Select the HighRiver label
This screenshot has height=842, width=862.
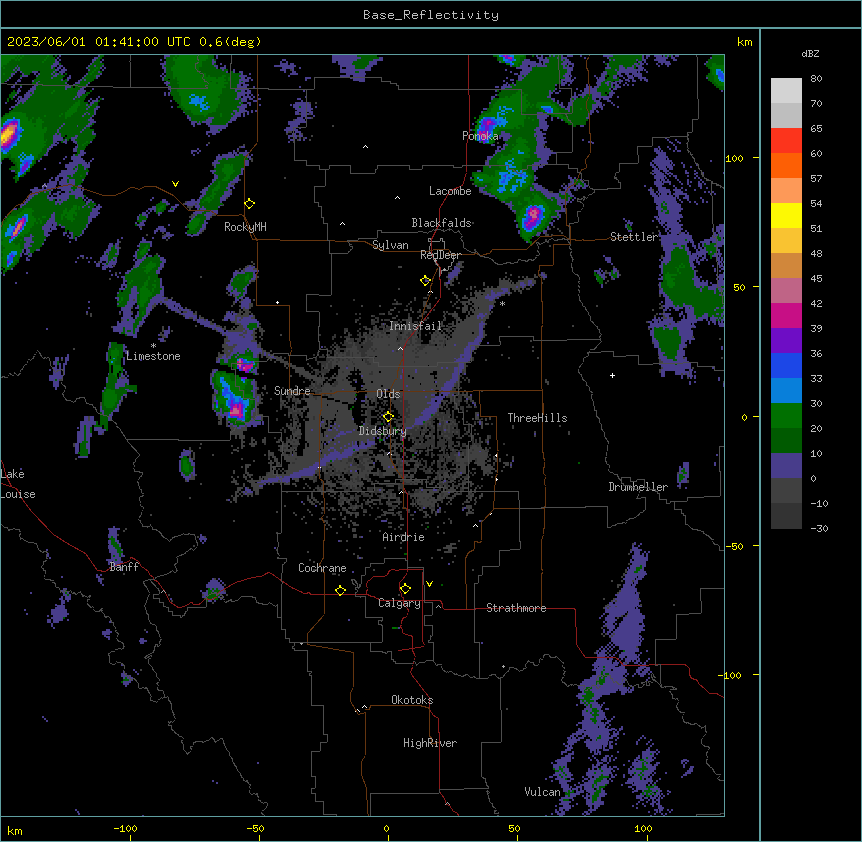tap(430, 743)
